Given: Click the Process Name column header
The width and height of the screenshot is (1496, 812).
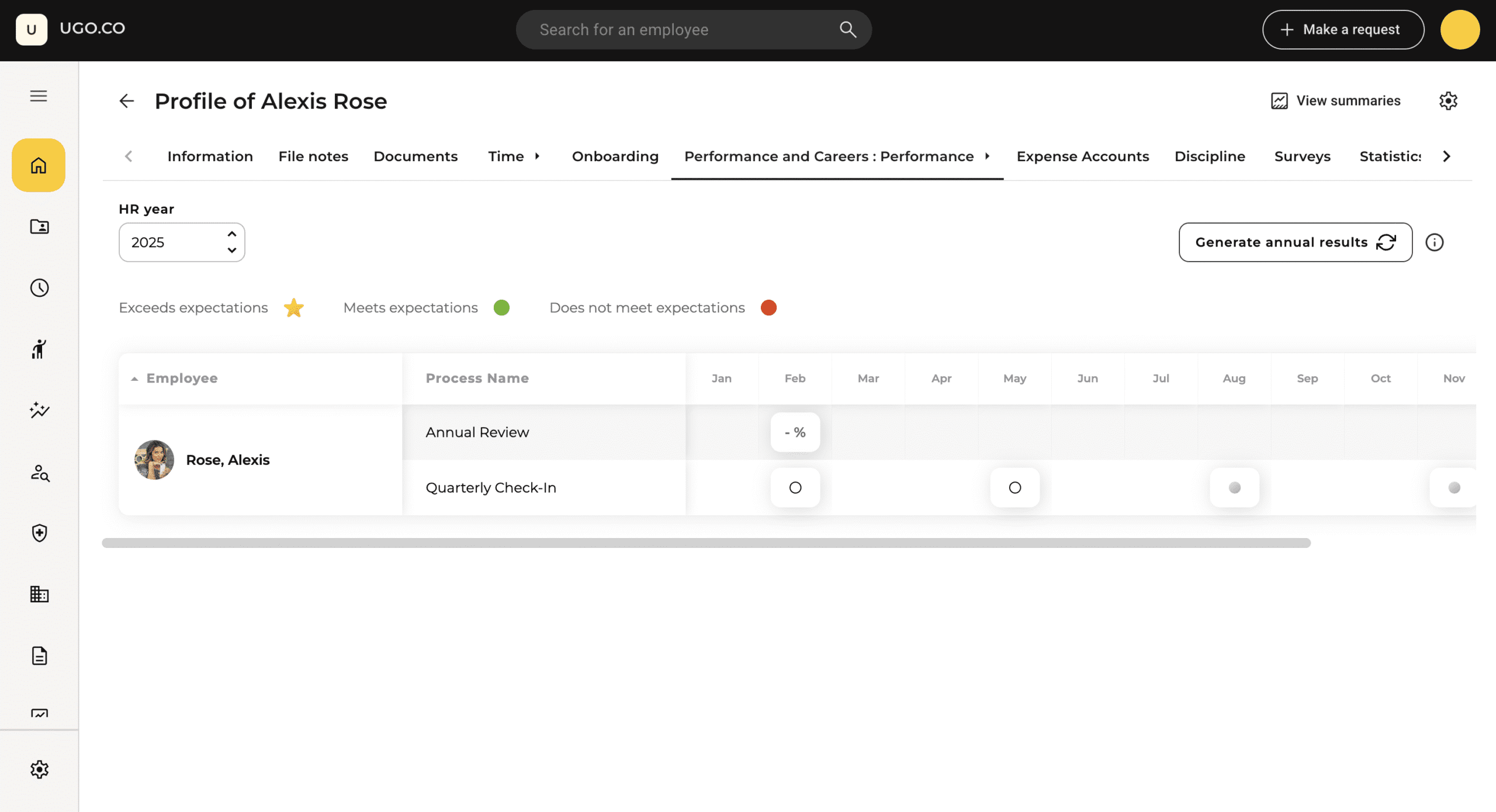Looking at the screenshot, I should tap(477, 379).
